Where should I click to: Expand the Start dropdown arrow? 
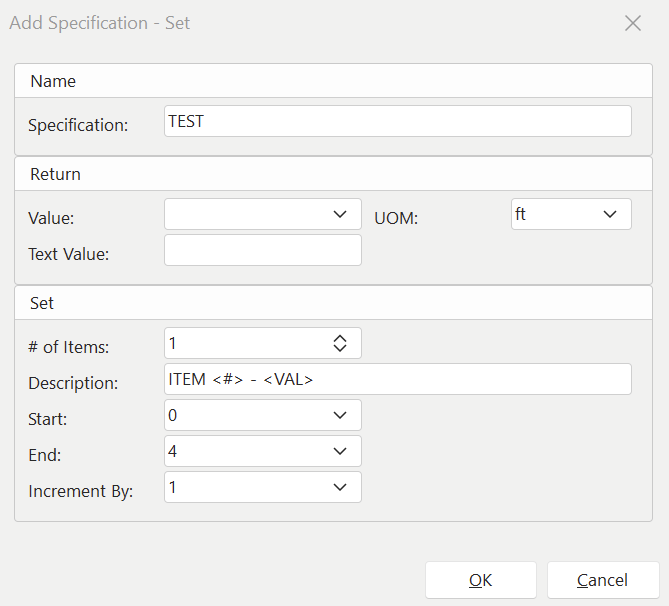click(x=339, y=415)
